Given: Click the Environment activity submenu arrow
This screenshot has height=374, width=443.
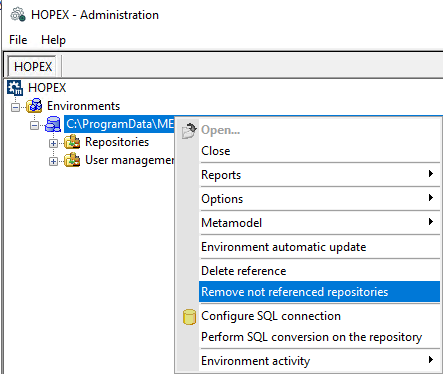Looking at the screenshot, I should 431,359.
